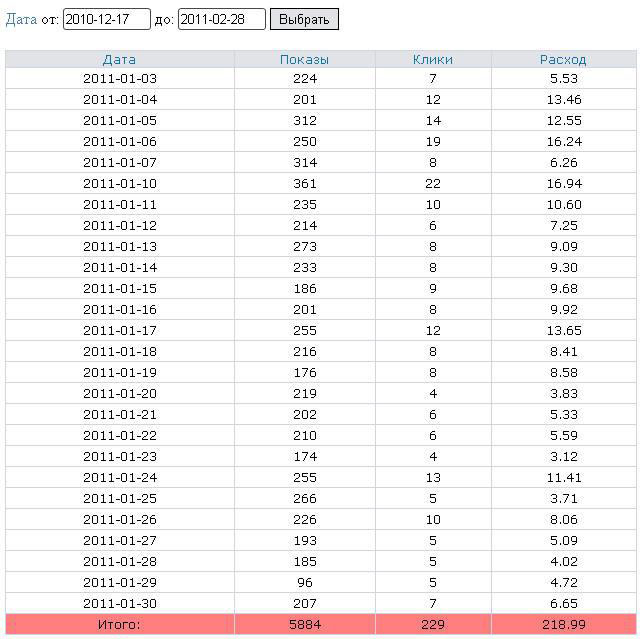Focus the end date field 2011-02-28
The image size is (643, 639).
[222, 19]
